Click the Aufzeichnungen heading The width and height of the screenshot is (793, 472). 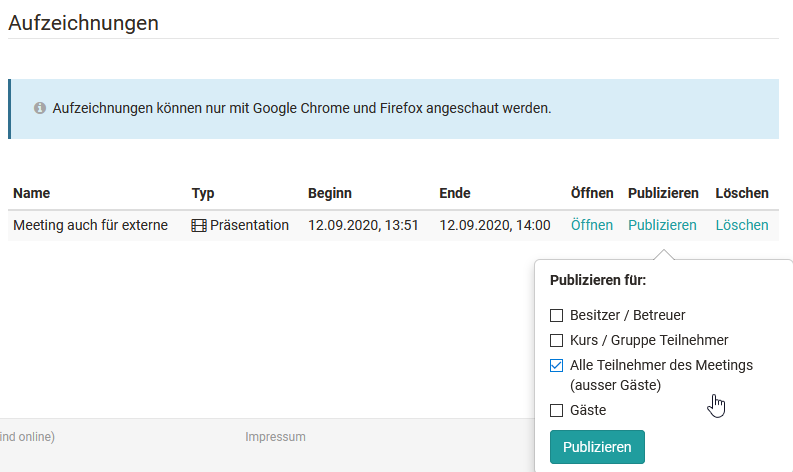point(83,22)
